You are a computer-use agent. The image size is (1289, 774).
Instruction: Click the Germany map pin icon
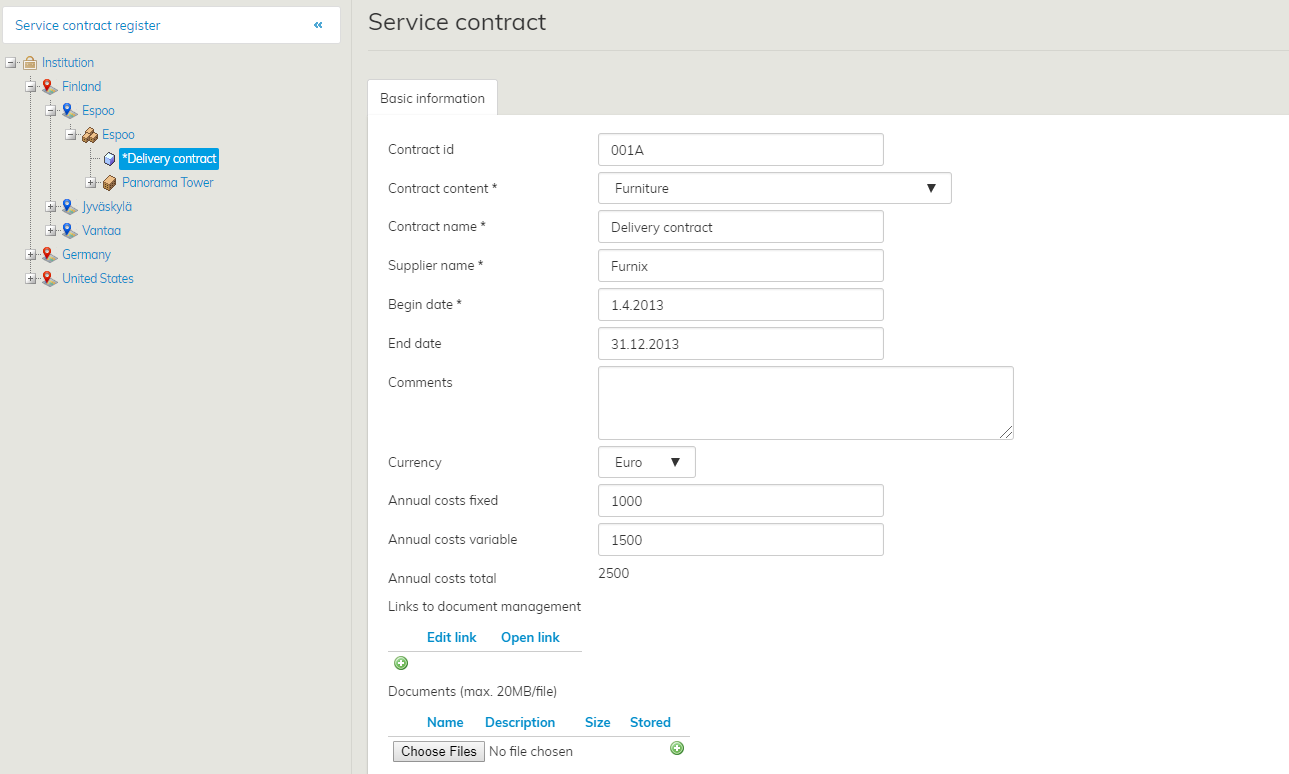click(49, 255)
